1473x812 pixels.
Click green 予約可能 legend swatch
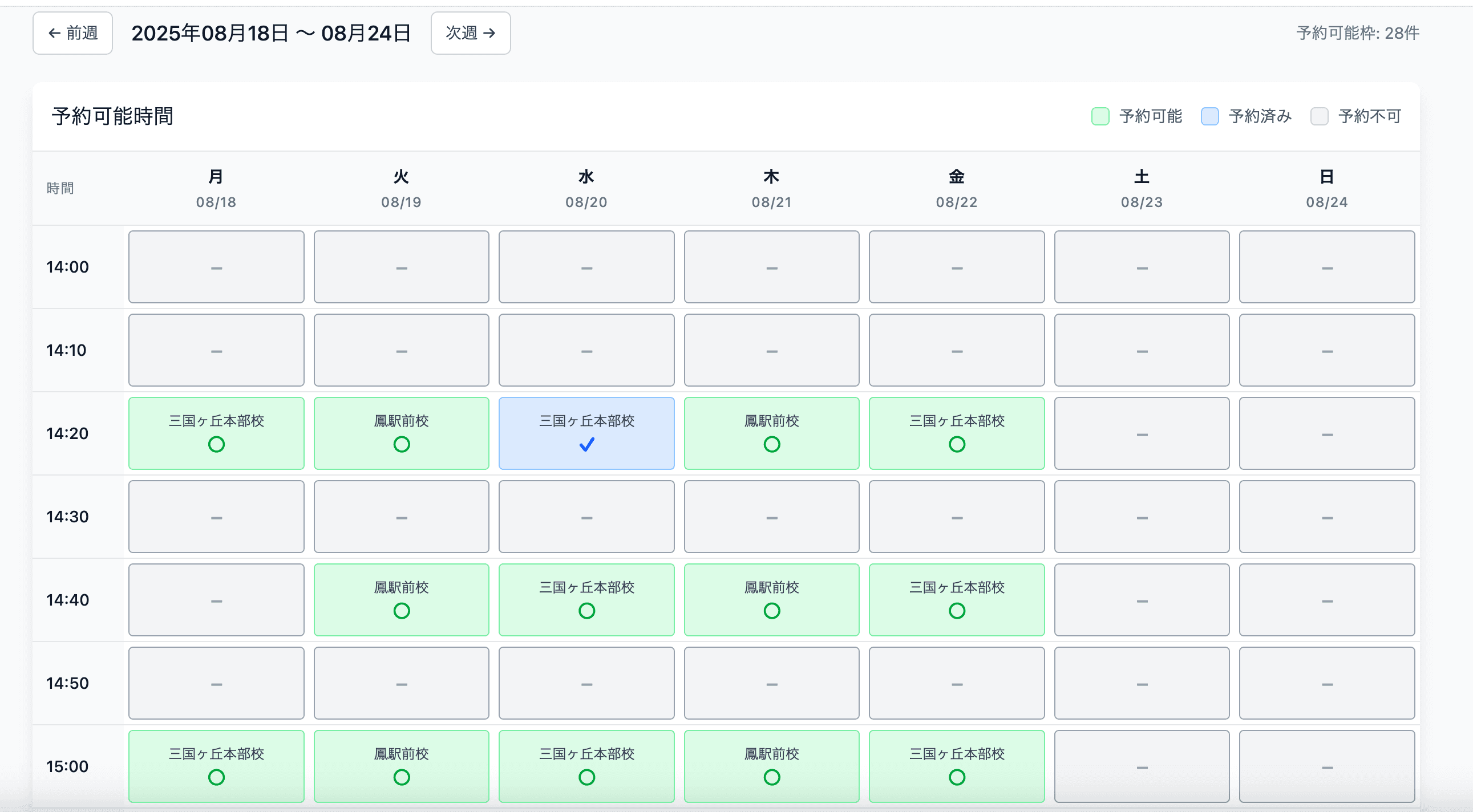(x=1100, y=116)
